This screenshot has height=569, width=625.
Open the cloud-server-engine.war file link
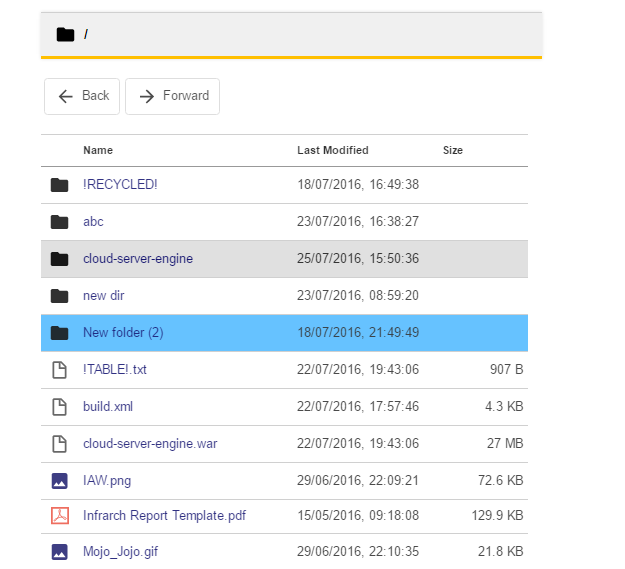[150, 443]
